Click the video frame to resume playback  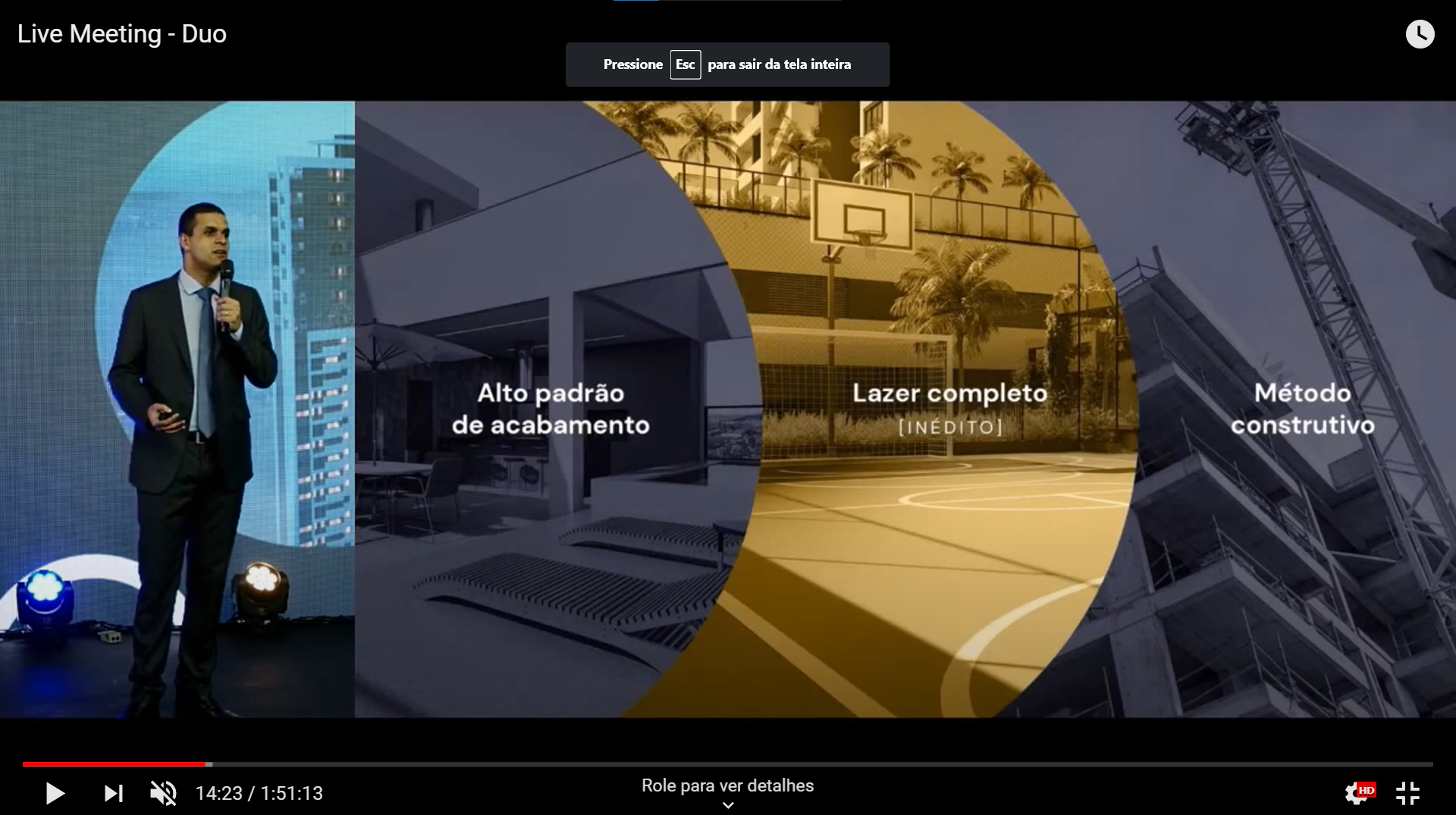tap(728, 409)
